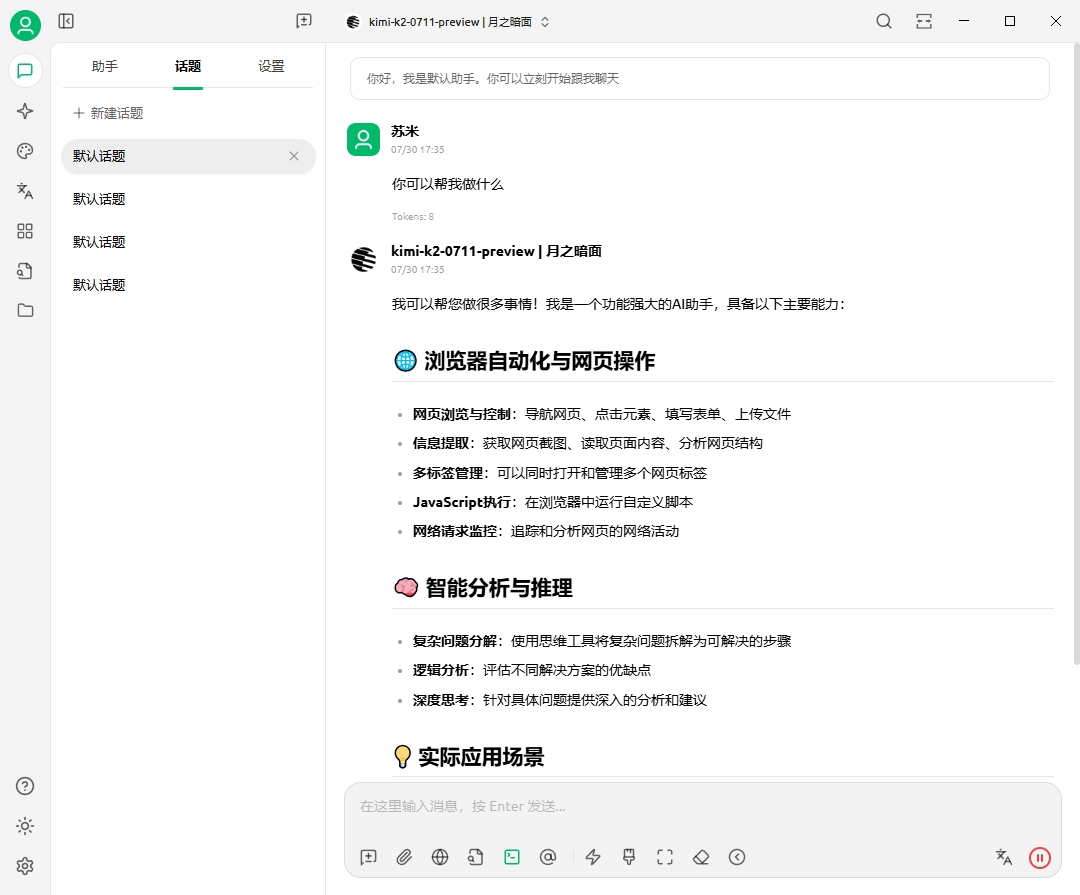The height and width of the screenshot is (895, 1080).
Task: Click the 网络请求监控 bullet line
Action: (x=546, y=531)
